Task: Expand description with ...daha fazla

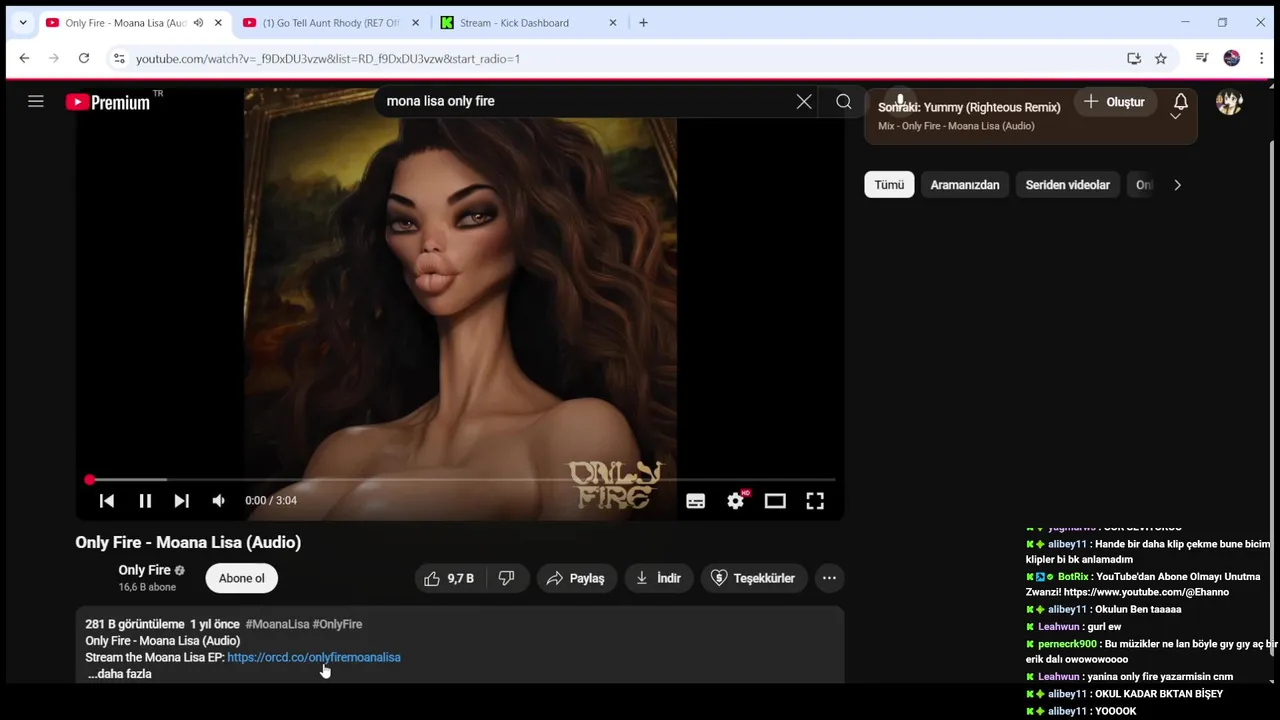Action: 120,674
